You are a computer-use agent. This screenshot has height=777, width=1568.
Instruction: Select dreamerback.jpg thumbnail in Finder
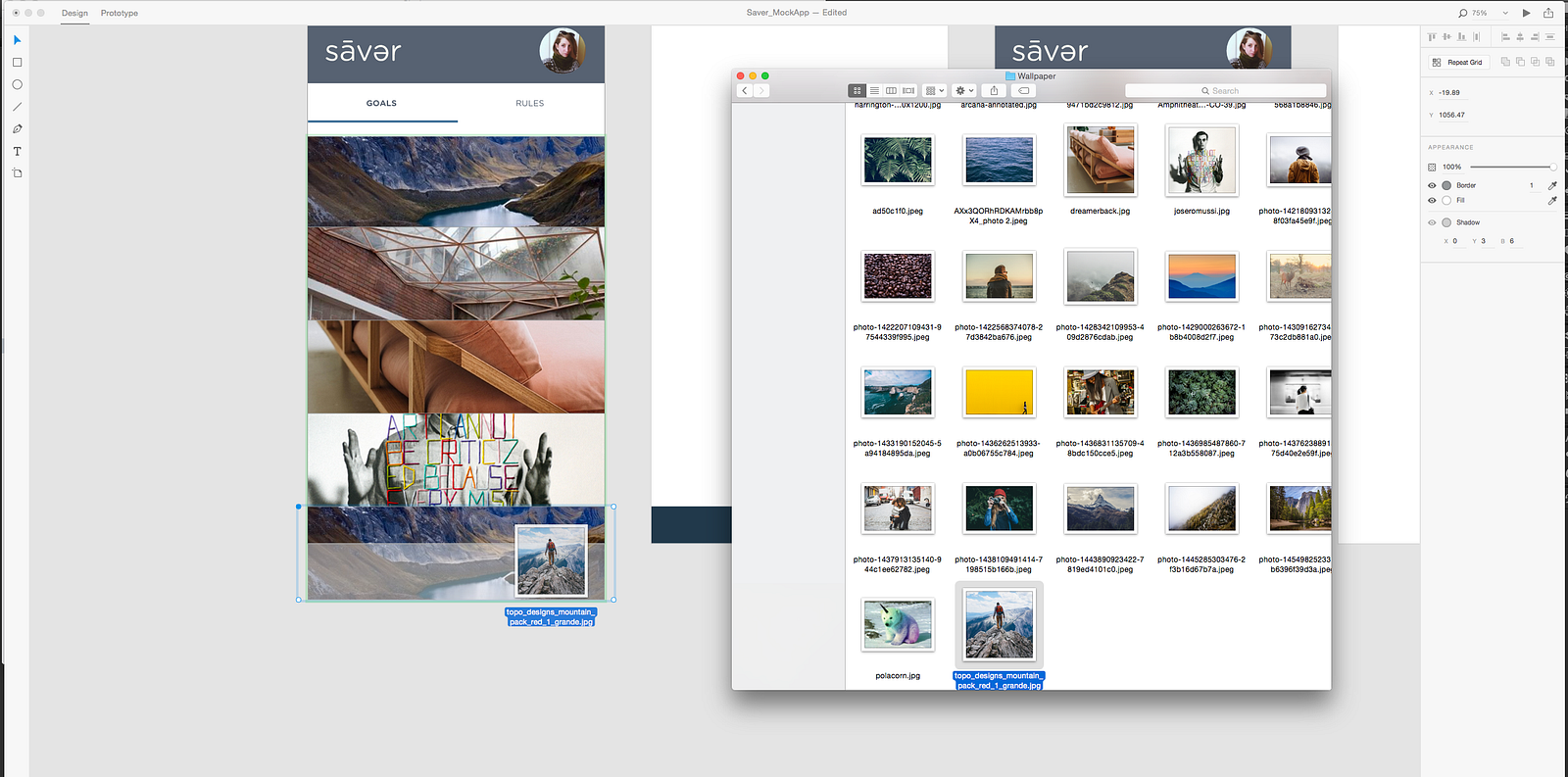[x=1101, y=160]
